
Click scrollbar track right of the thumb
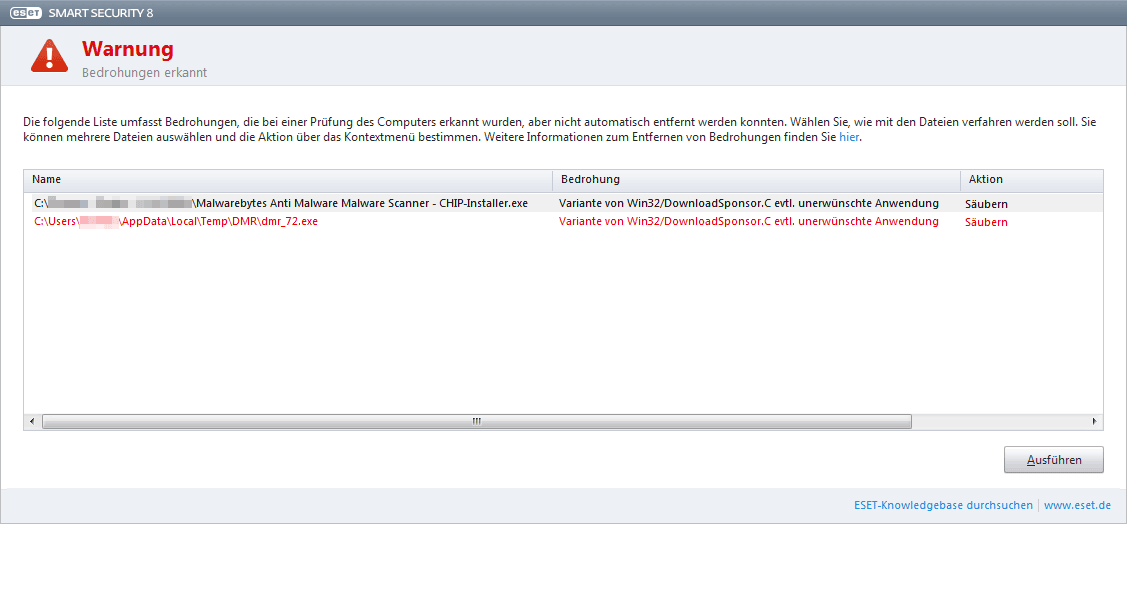click(1000, 422)
